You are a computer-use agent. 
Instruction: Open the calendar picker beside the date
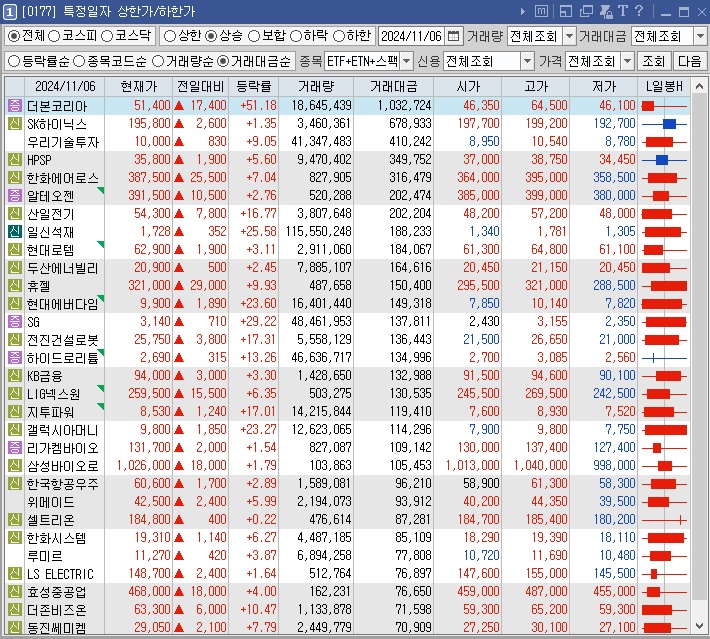[453, 36]
